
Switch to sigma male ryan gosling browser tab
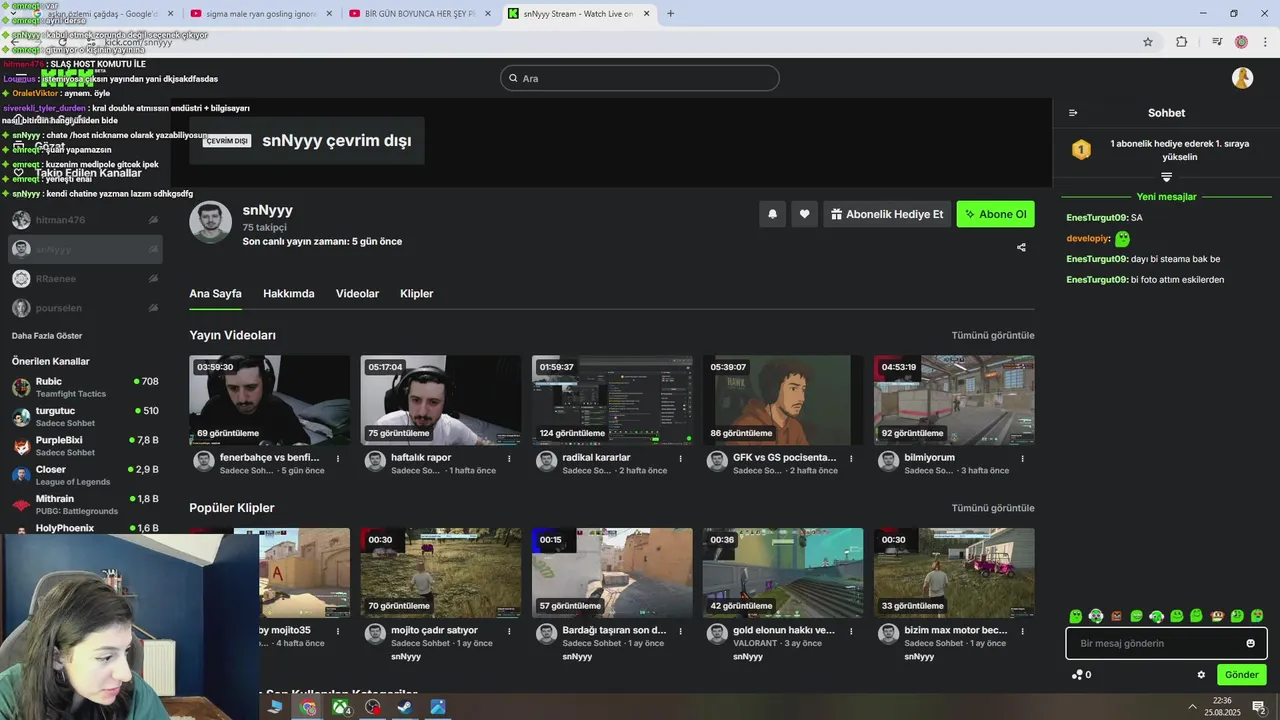[260, 13]
